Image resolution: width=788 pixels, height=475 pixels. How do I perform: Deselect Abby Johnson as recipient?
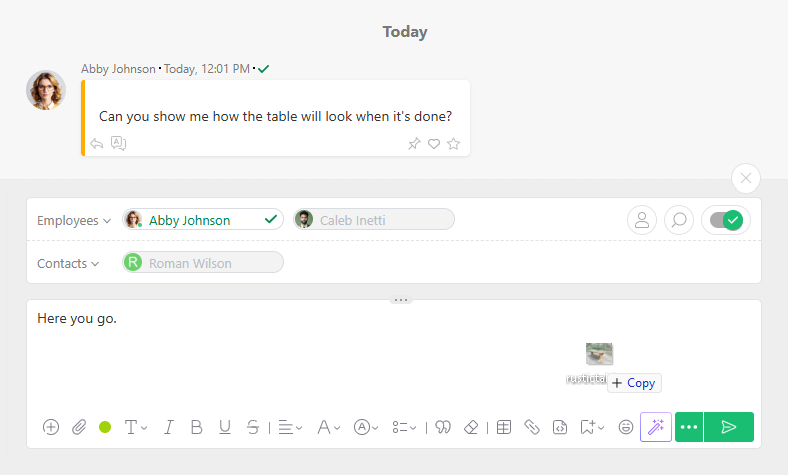(x=203, y=220)
